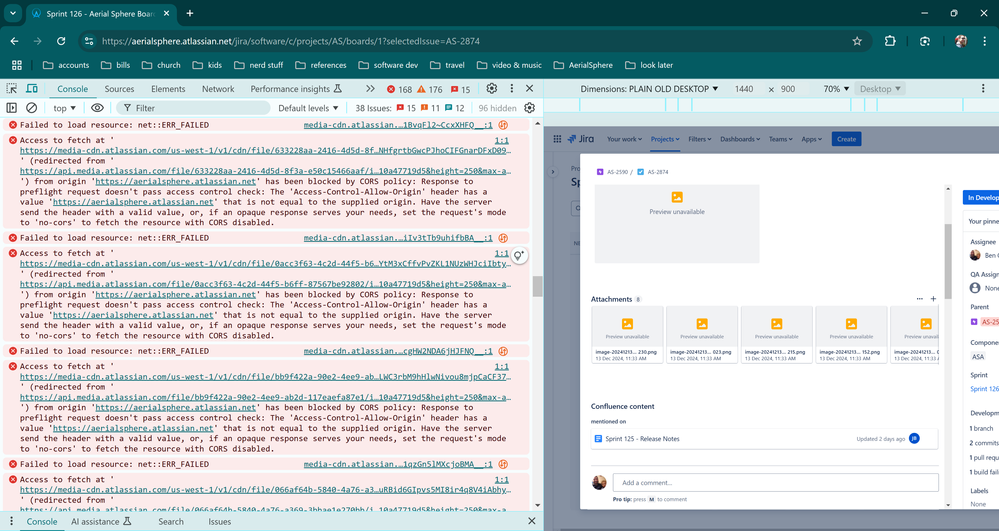Open the Search drawer tab

click(171, 521)
